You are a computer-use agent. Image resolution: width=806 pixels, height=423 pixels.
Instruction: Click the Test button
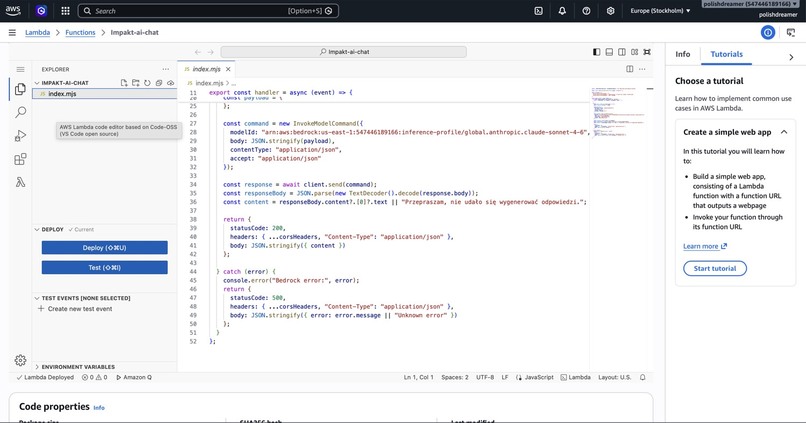[x=104, y=268]
